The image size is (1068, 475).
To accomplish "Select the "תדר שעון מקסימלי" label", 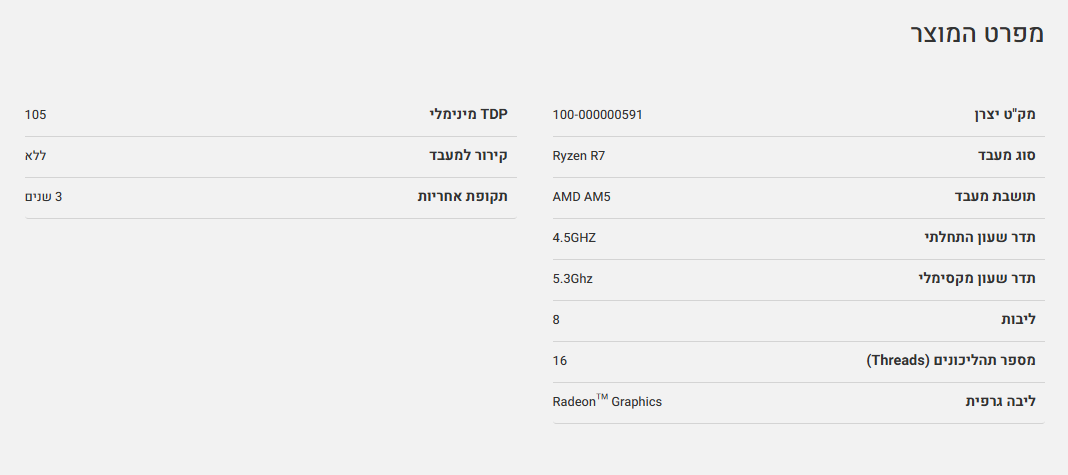I will [977, 279].
